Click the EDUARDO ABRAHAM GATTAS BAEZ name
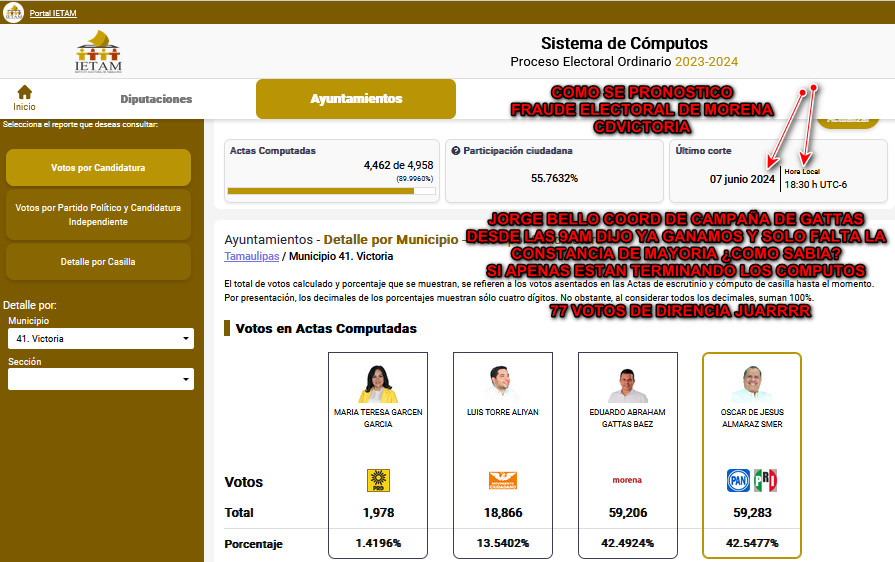Screen dimensions: 895x562 627,418
